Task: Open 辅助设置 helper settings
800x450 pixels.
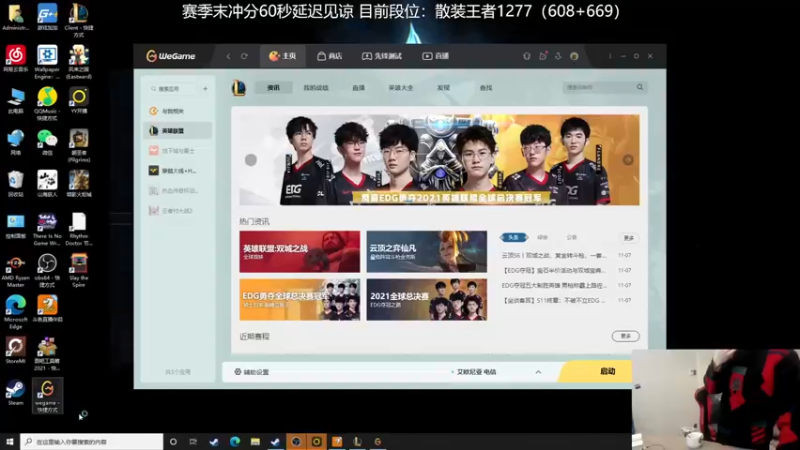Action: pos(252,372)
